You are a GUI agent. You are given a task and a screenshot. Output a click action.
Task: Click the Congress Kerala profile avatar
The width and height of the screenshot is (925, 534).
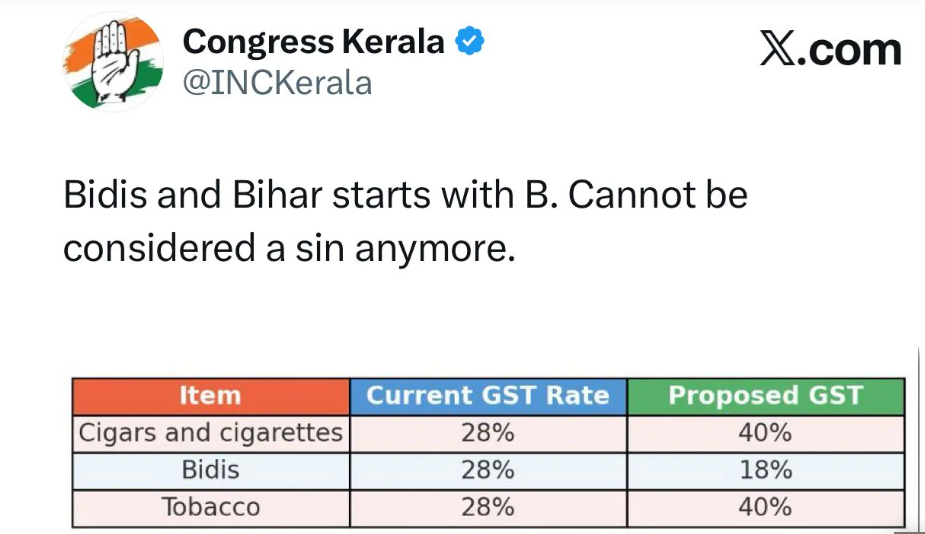coord(112,62)
